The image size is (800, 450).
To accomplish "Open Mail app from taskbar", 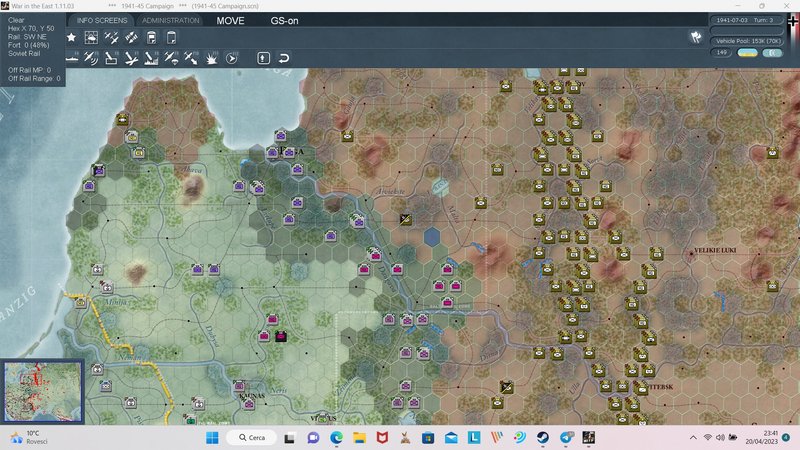I will click(x=451, y=437).
